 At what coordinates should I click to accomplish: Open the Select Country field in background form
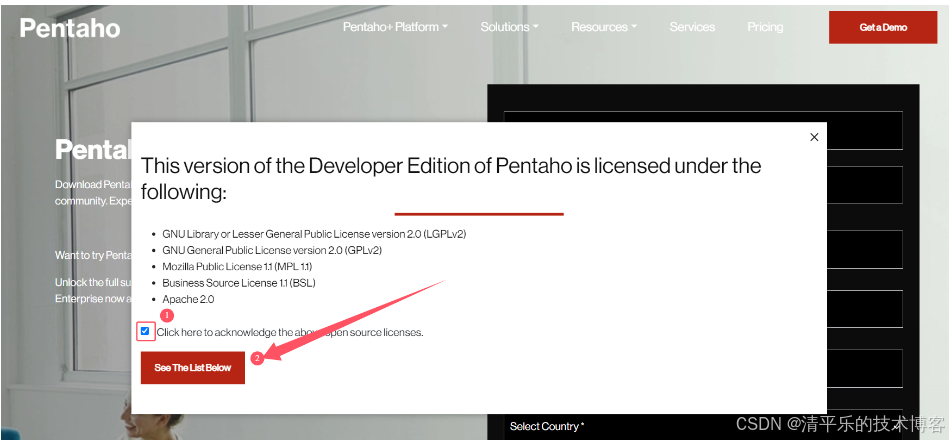click(703, 426)
